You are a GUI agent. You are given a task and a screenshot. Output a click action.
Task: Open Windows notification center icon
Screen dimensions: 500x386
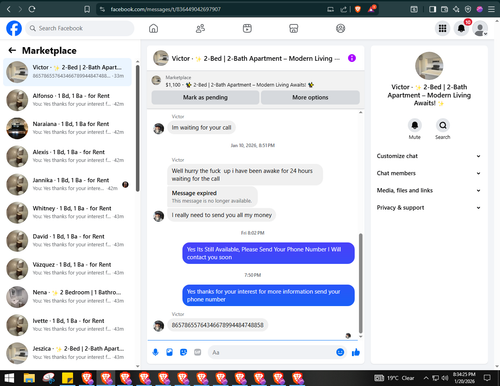(487, 378)
